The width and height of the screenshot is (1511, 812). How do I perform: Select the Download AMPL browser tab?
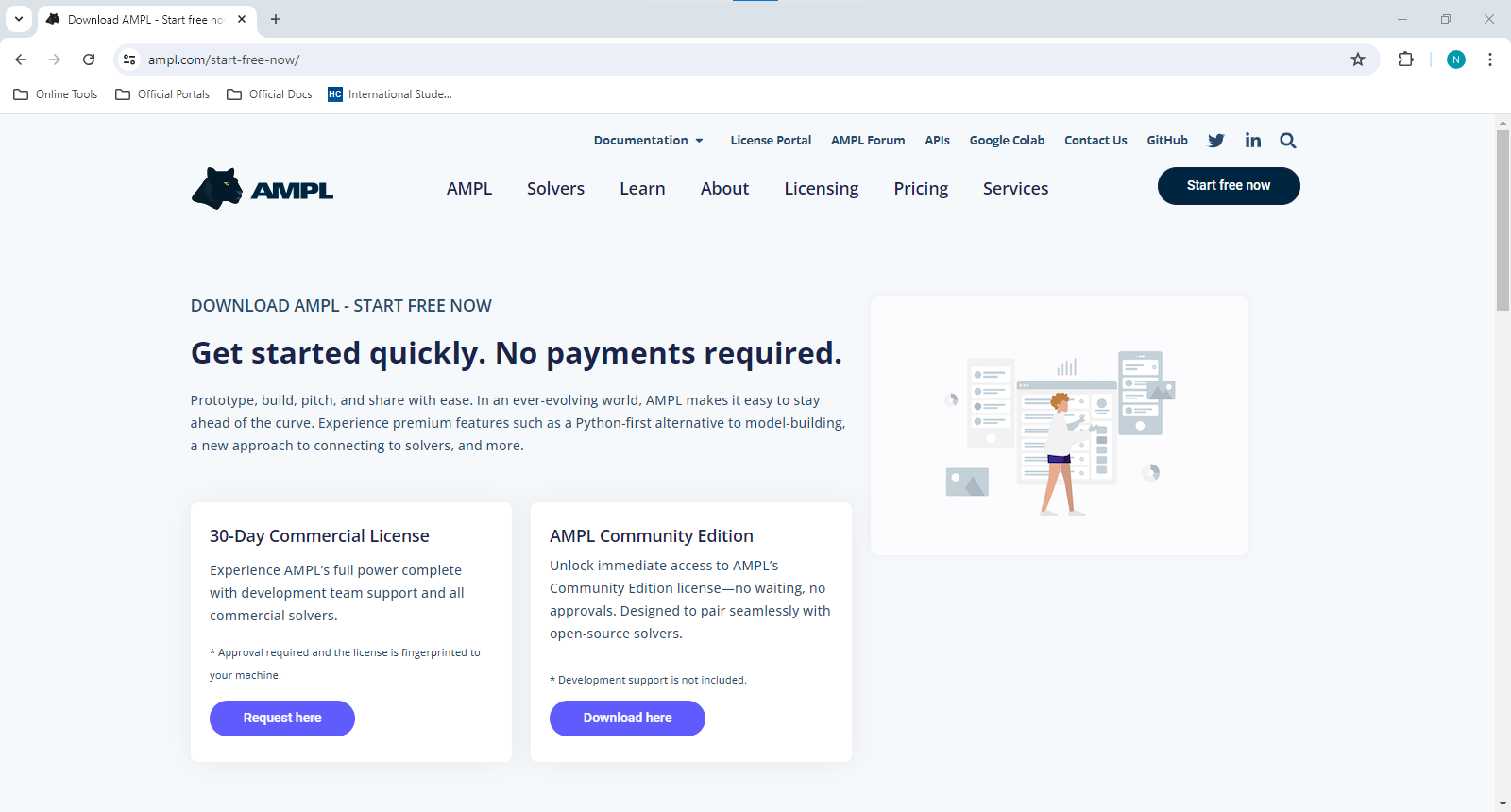[146, 19]
